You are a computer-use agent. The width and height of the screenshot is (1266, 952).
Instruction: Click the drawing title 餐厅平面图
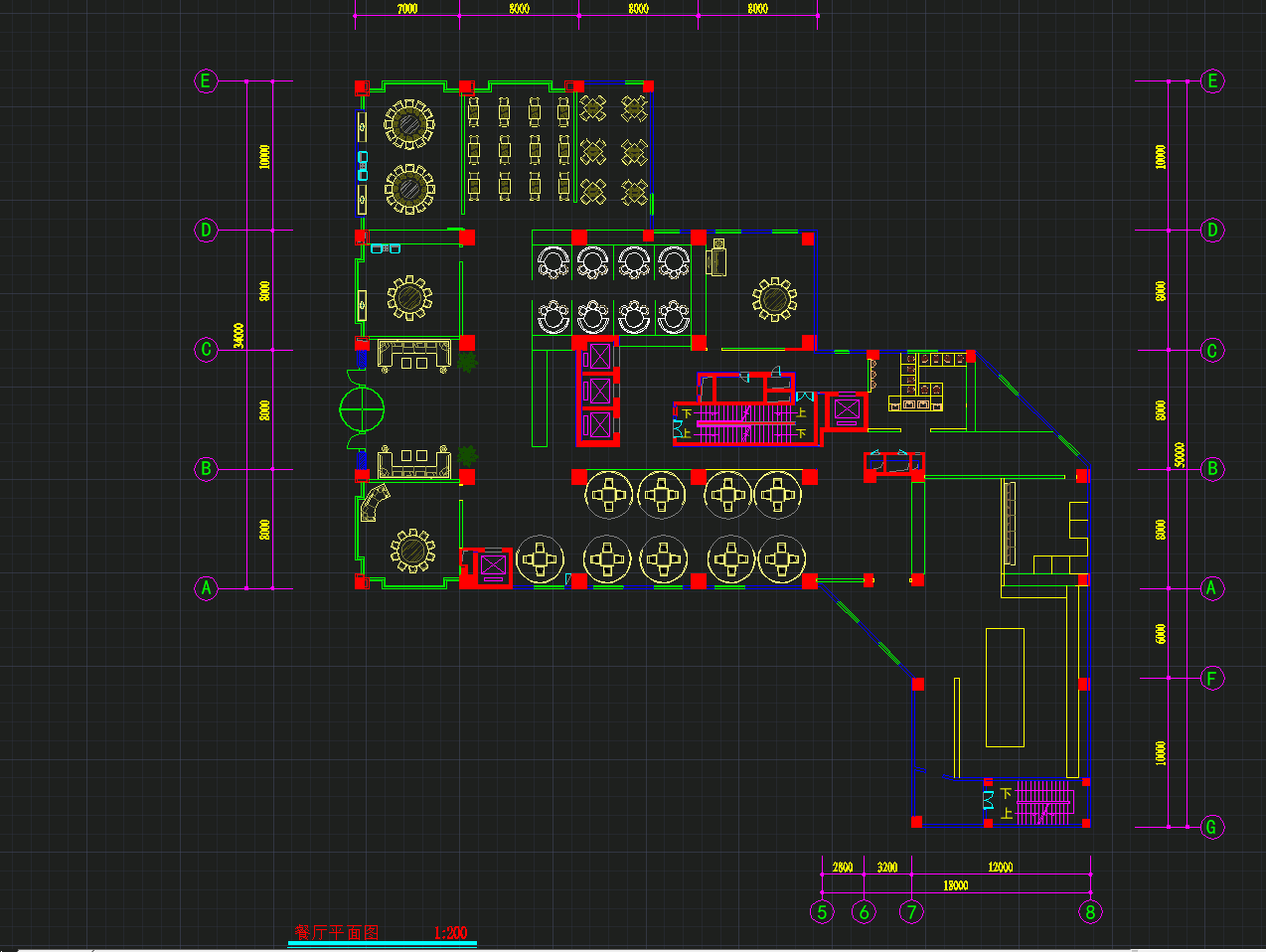coord(337,933)
